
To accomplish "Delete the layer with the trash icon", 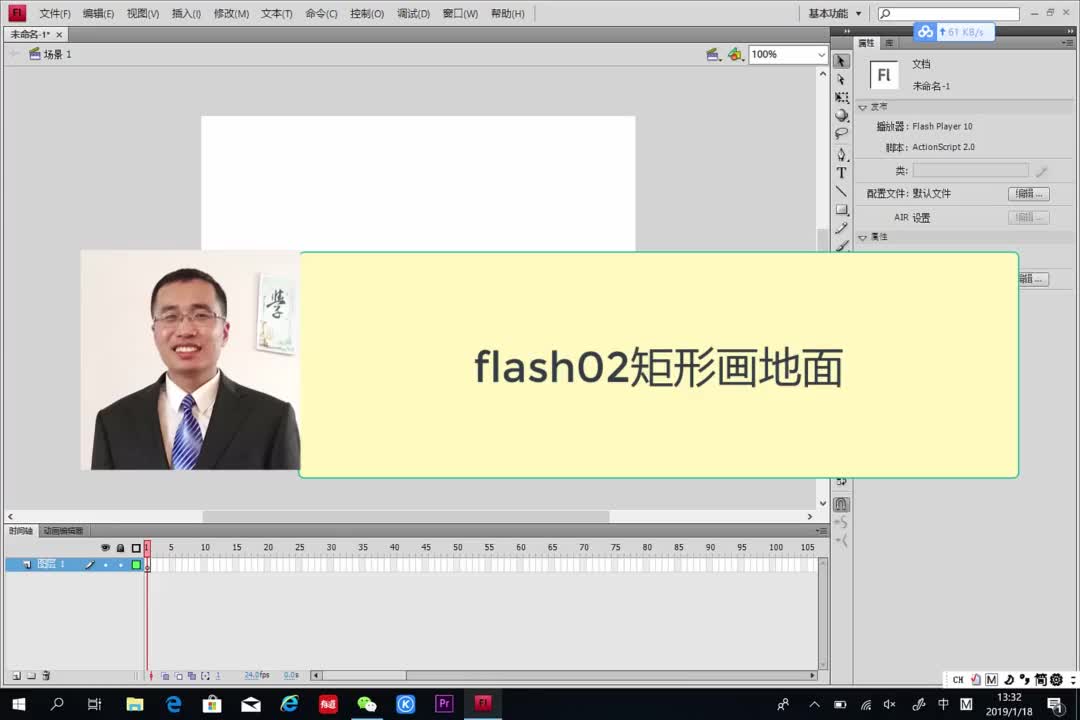I will [46, 675].
